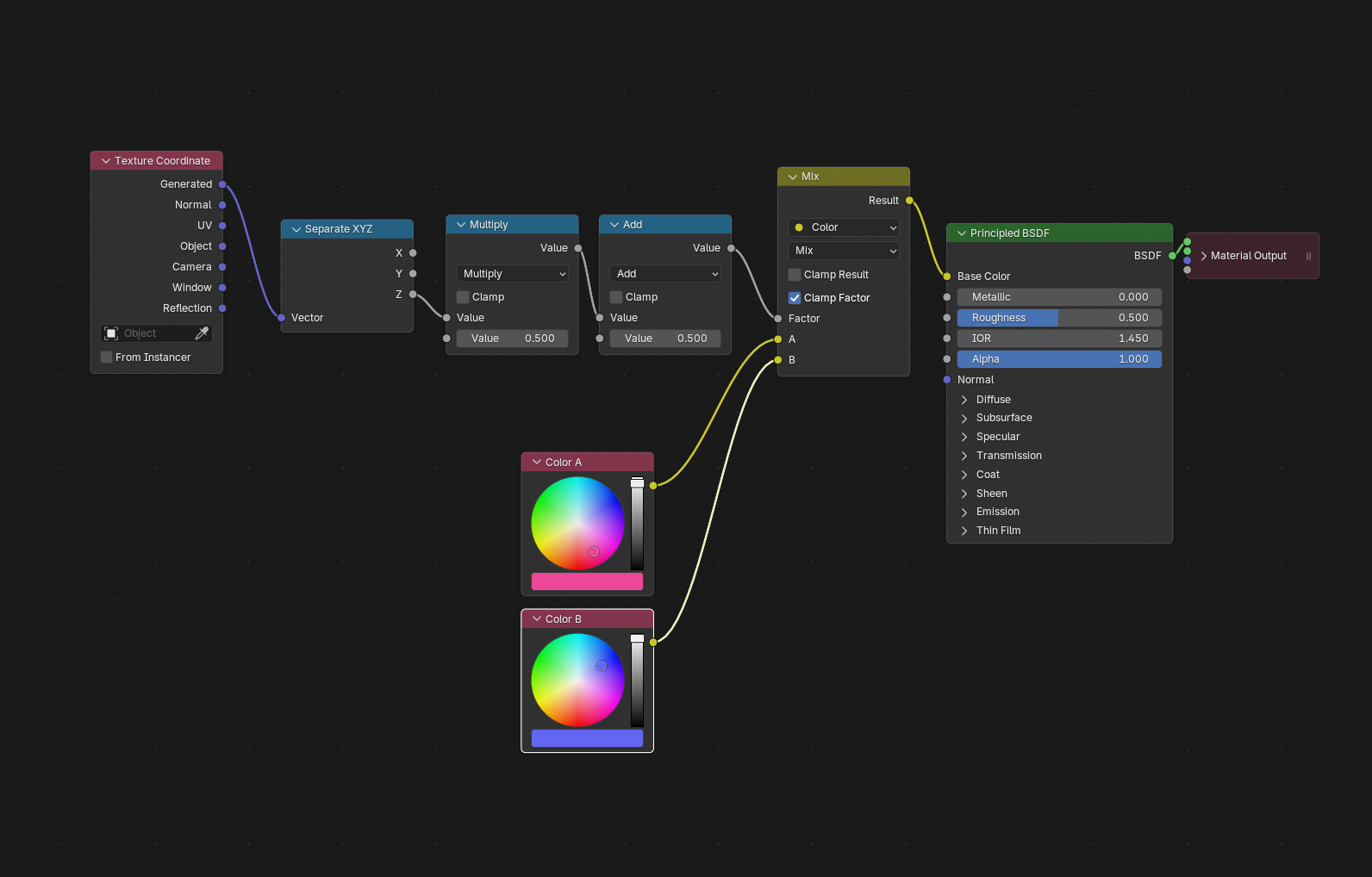Click the Camera output socket
1372x877 pixels.
(x=222, y=267)
